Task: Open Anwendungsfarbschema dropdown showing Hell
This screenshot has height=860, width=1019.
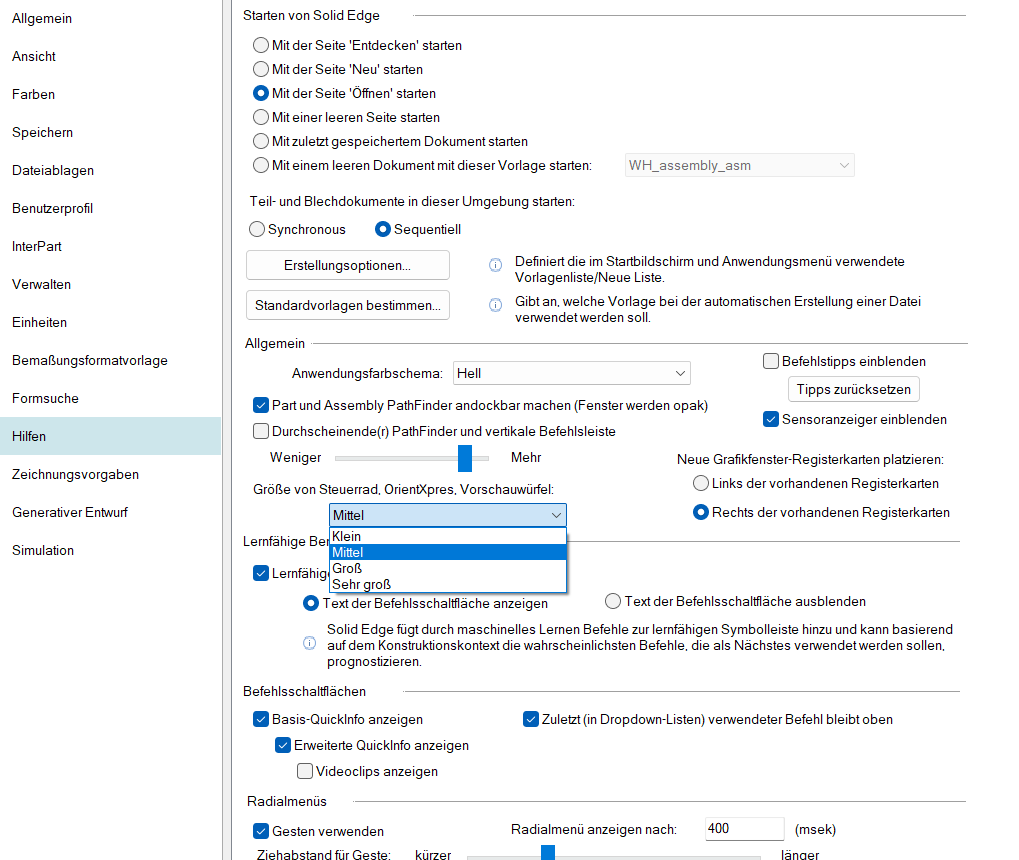Action: (571, 373)
